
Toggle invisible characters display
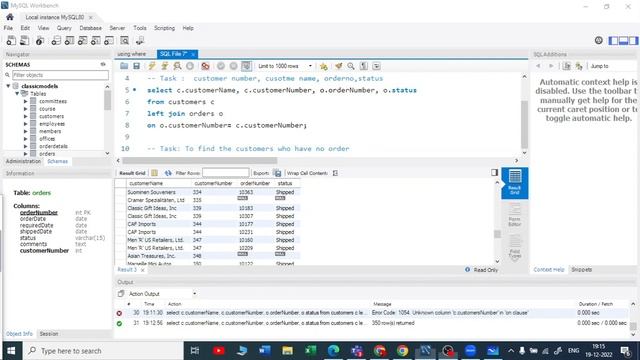364,66
